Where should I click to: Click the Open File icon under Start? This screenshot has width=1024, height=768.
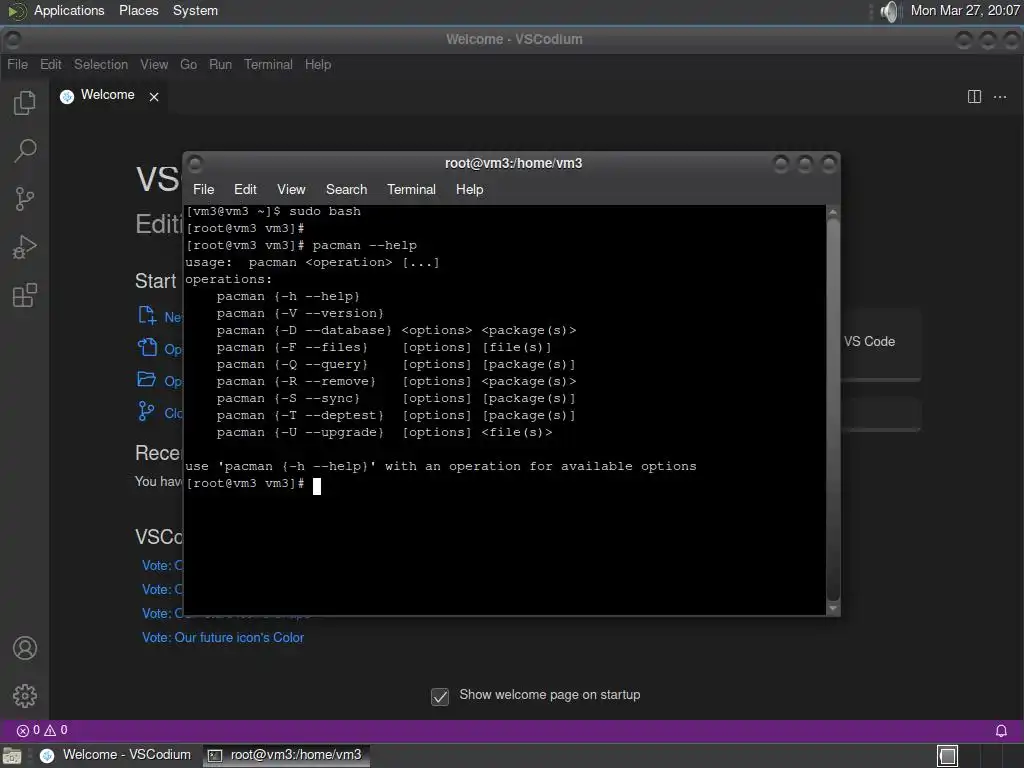tap(147, 347)
